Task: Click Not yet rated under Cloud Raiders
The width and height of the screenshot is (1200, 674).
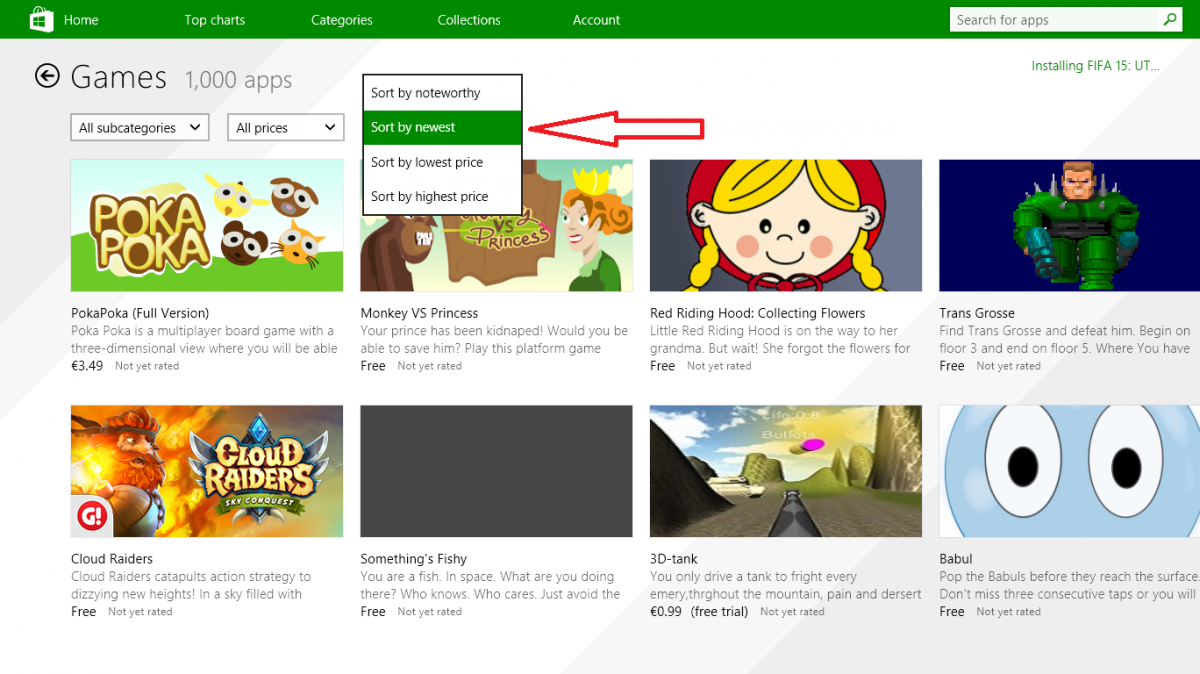Action: (140, 612)
